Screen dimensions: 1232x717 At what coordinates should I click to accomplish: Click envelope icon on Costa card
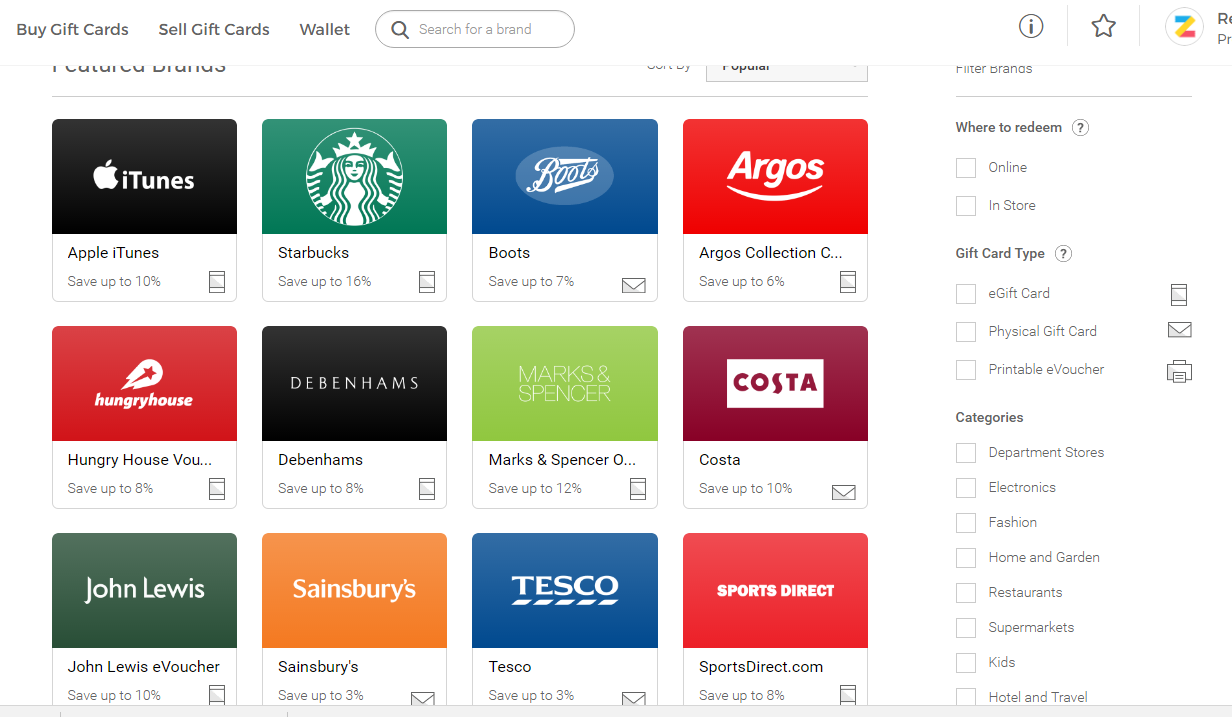(844, 492)
